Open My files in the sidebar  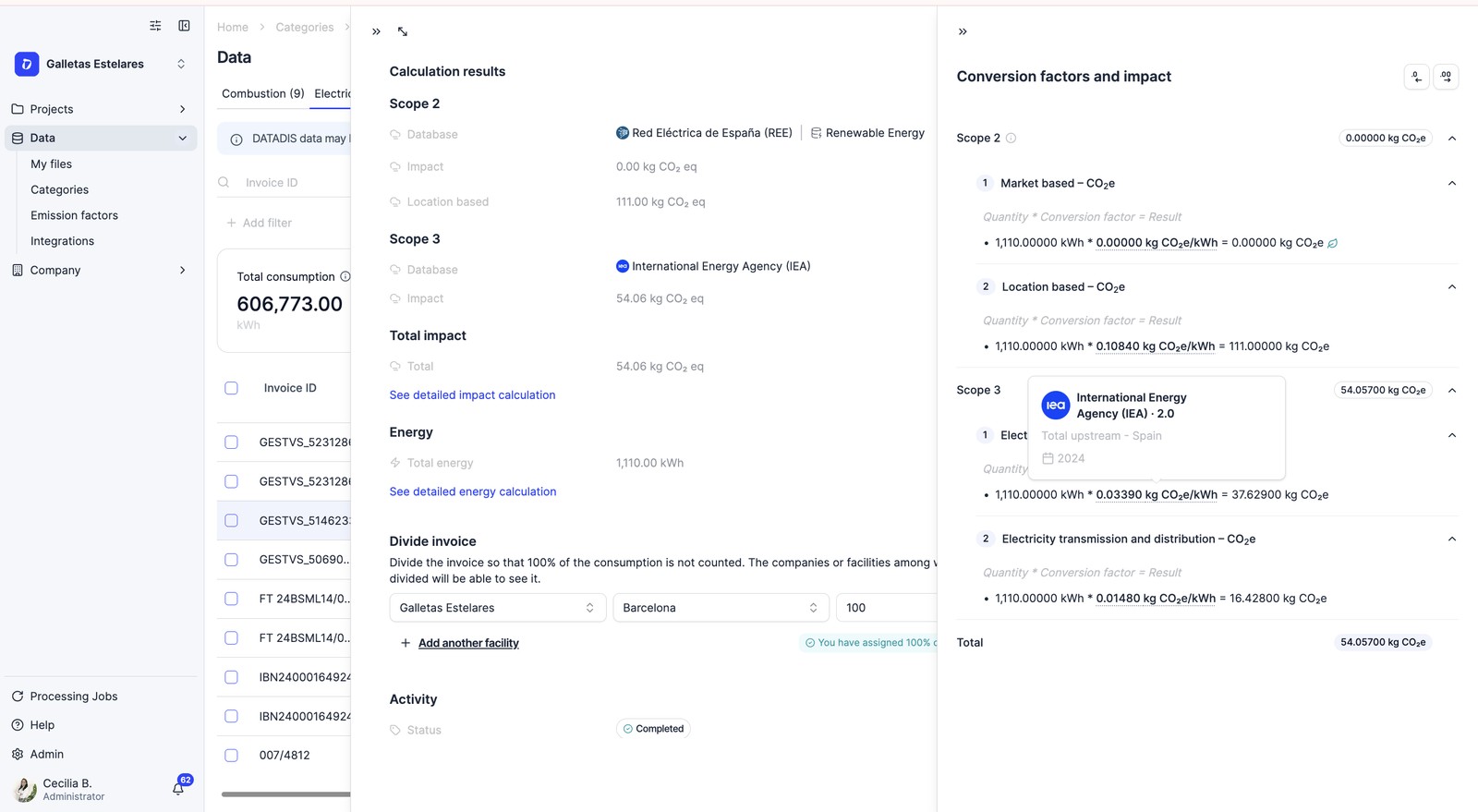[x=51, y=164]
